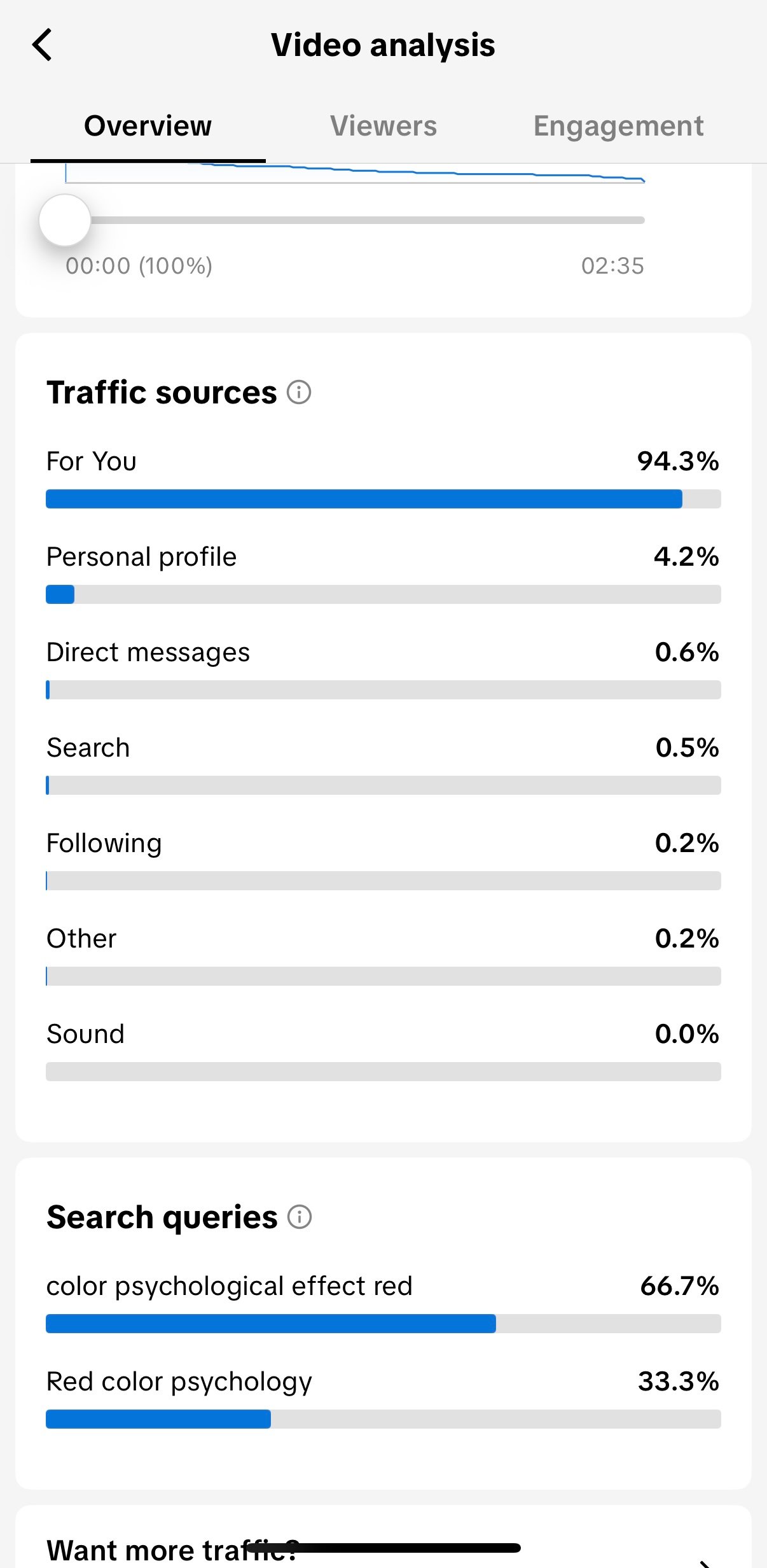Click the Other traffic source label

82,939
